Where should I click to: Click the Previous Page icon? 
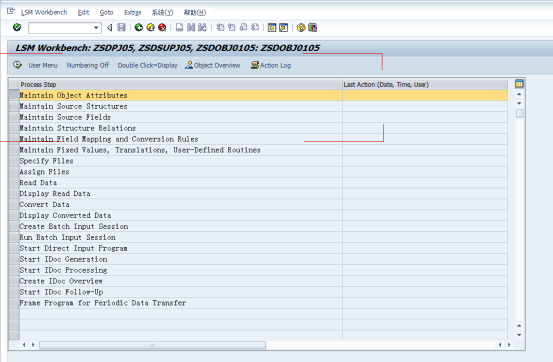pyautogui.click(x=232, y=27)
